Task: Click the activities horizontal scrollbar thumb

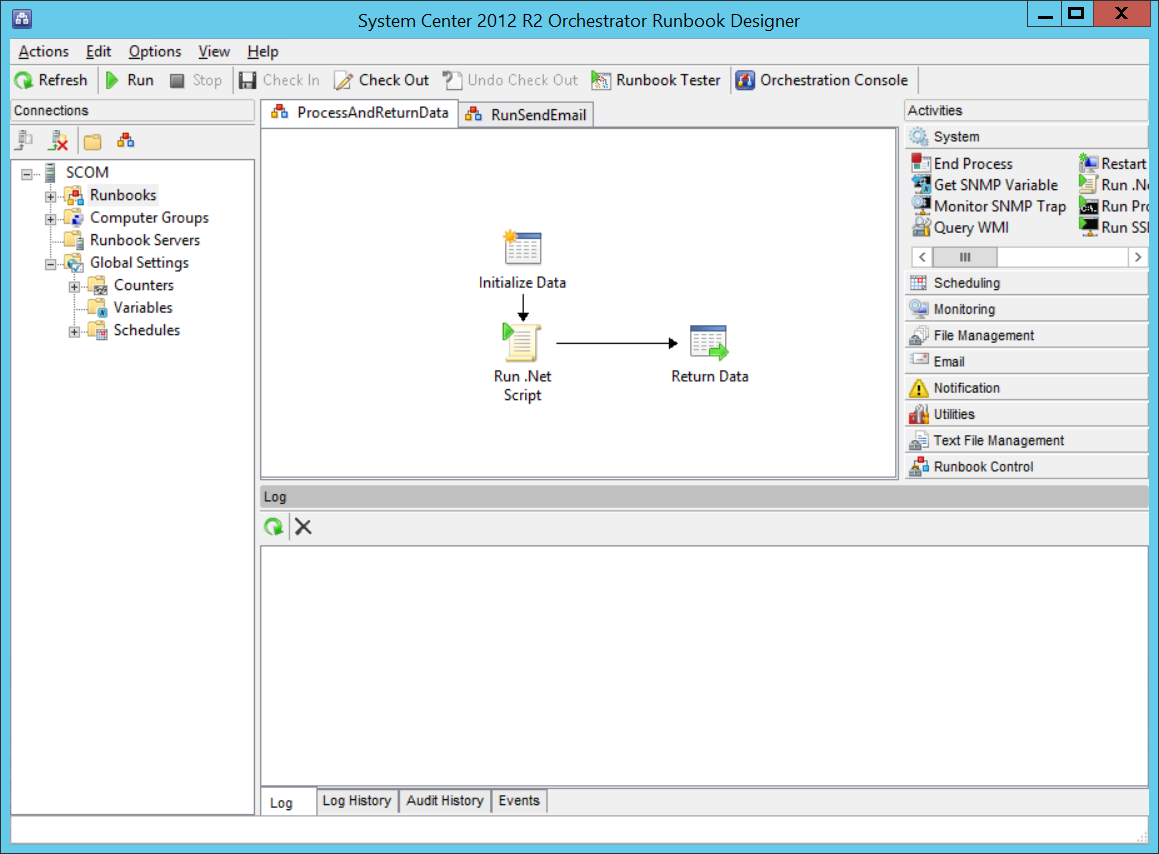Action: 965,257
